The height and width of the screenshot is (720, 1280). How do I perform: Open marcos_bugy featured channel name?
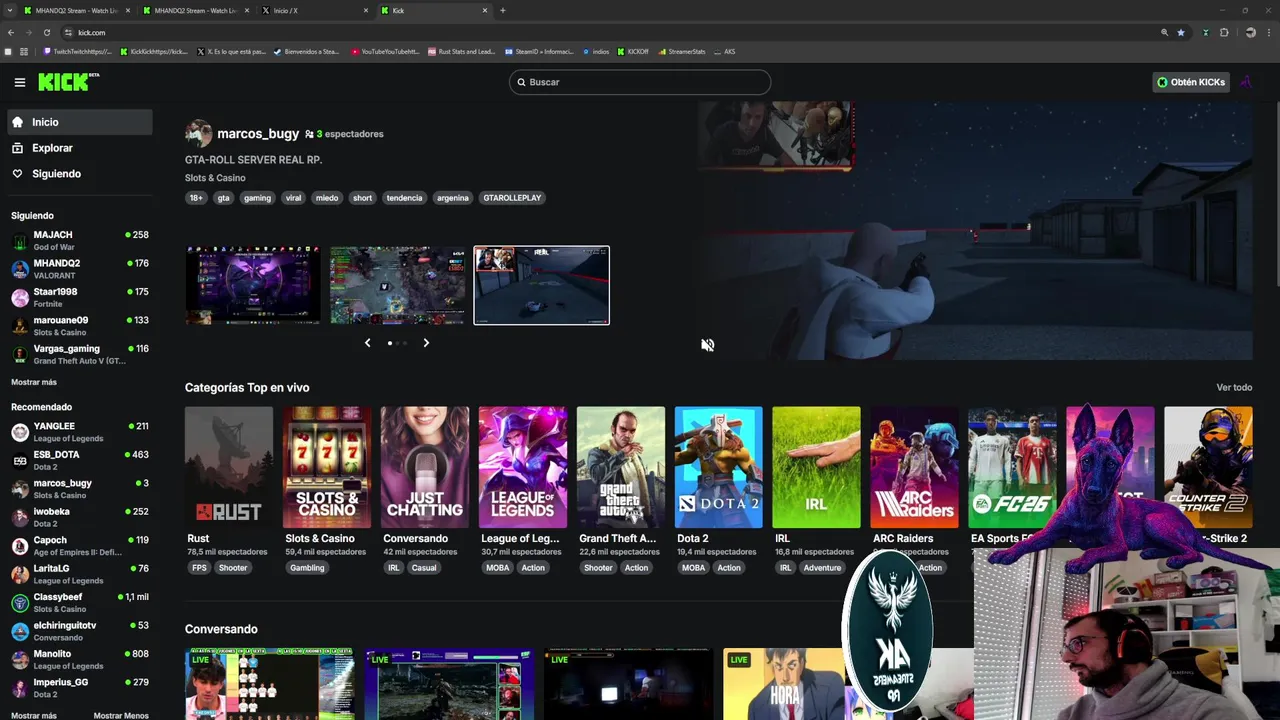coord(258,133)
